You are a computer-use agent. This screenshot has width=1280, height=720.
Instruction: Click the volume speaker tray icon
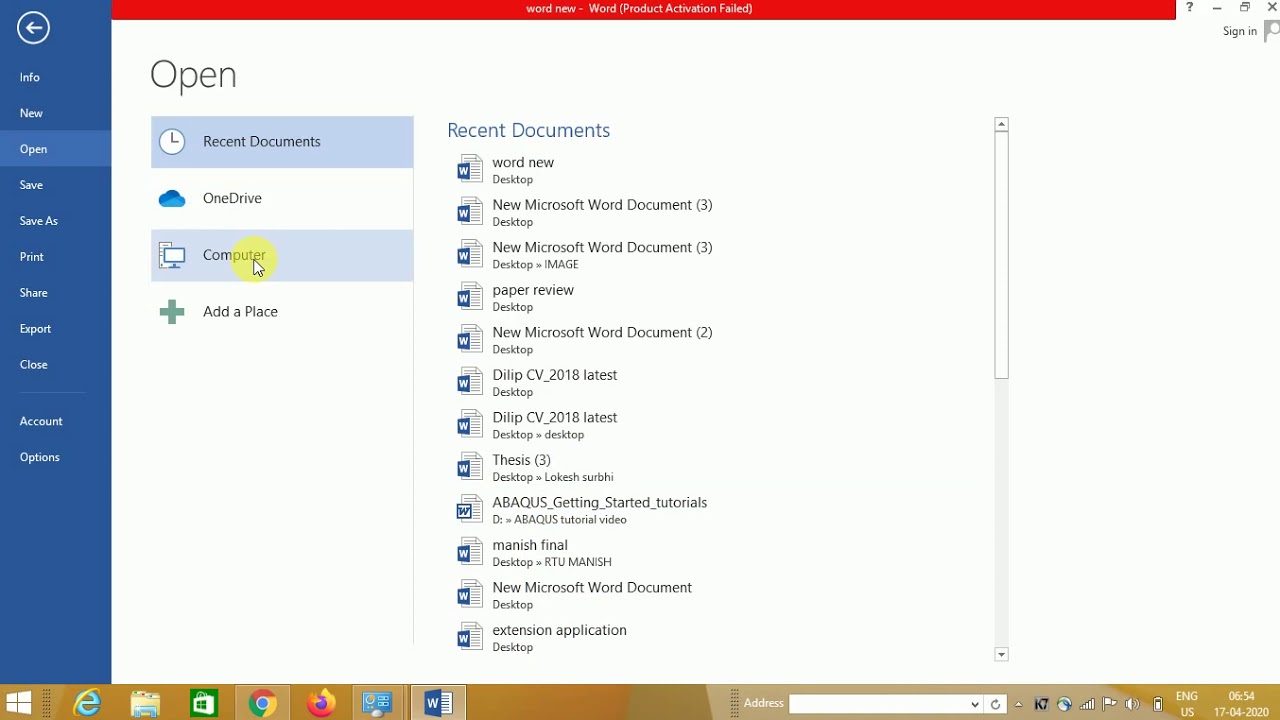click(1133, 704)
